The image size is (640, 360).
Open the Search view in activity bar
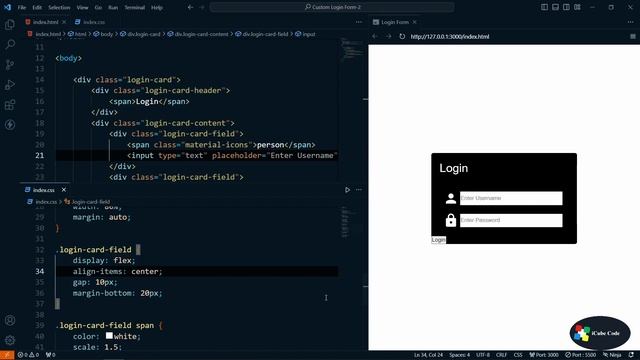[10, 44]
